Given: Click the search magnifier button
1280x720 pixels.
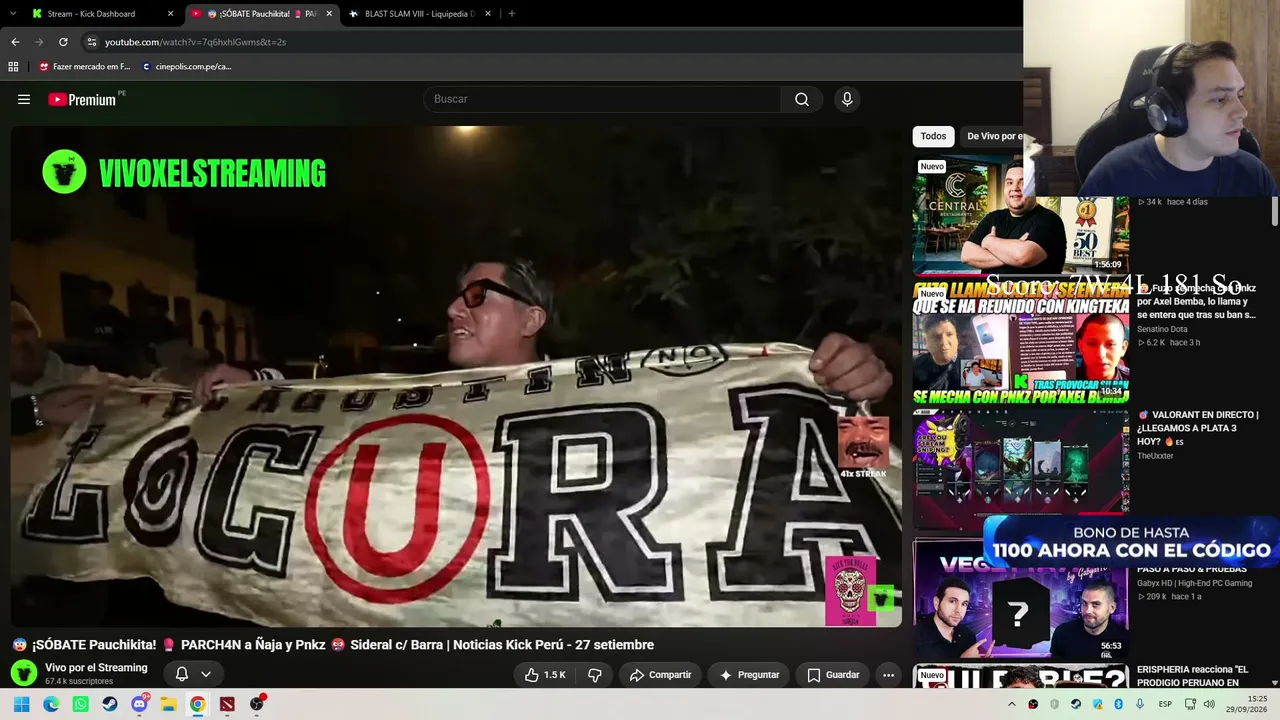Looking at the screenshot, I should (x=802, y=99).
